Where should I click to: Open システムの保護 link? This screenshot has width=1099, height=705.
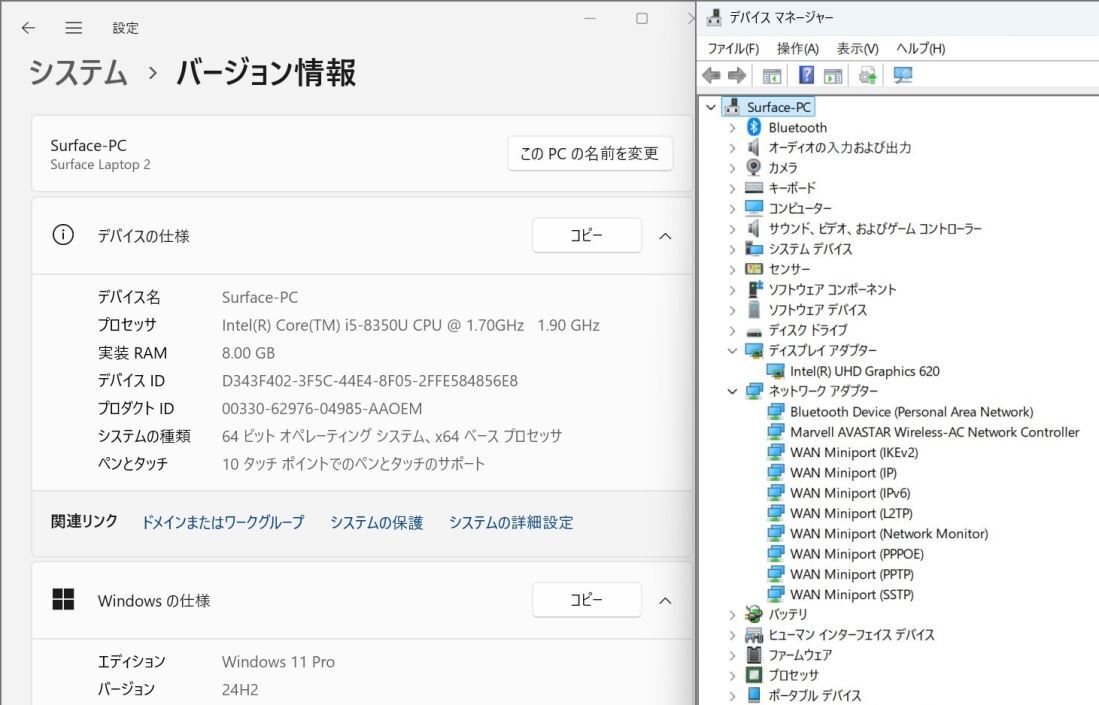point(376,522)
